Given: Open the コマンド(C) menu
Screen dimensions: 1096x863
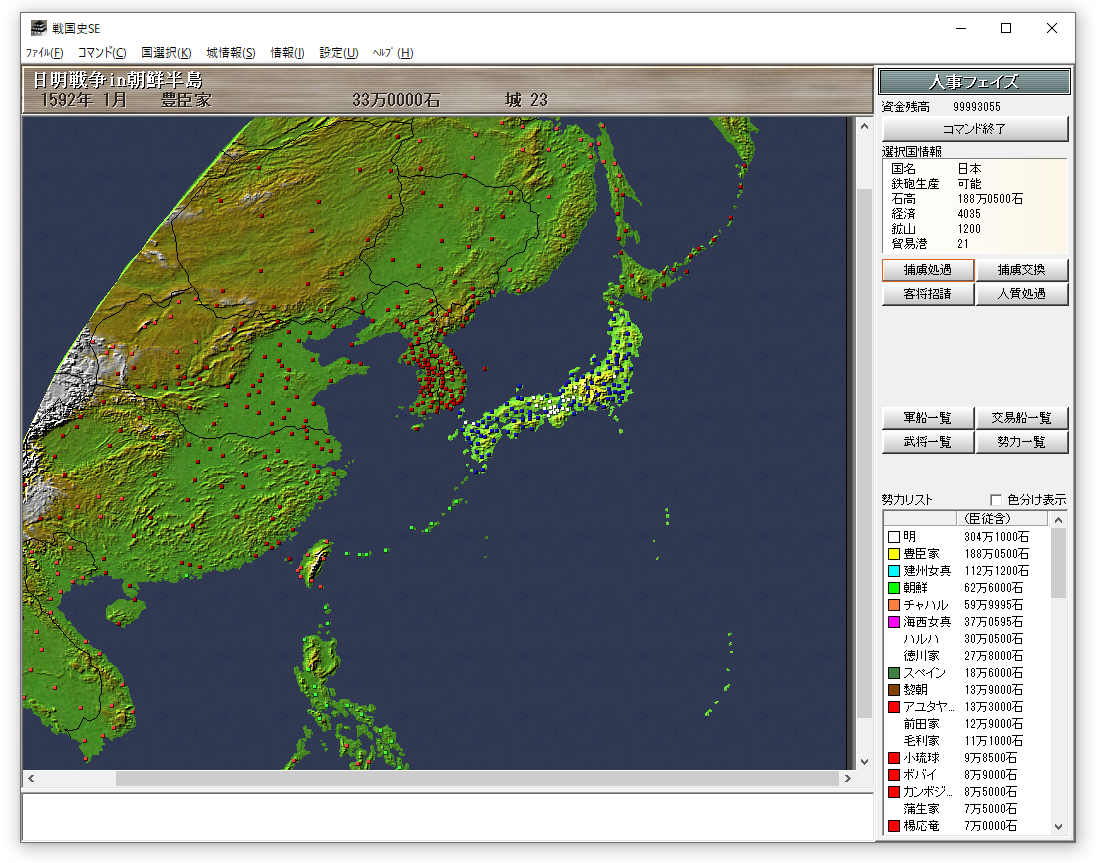Looking at the screenshot, I should [102, 53].
